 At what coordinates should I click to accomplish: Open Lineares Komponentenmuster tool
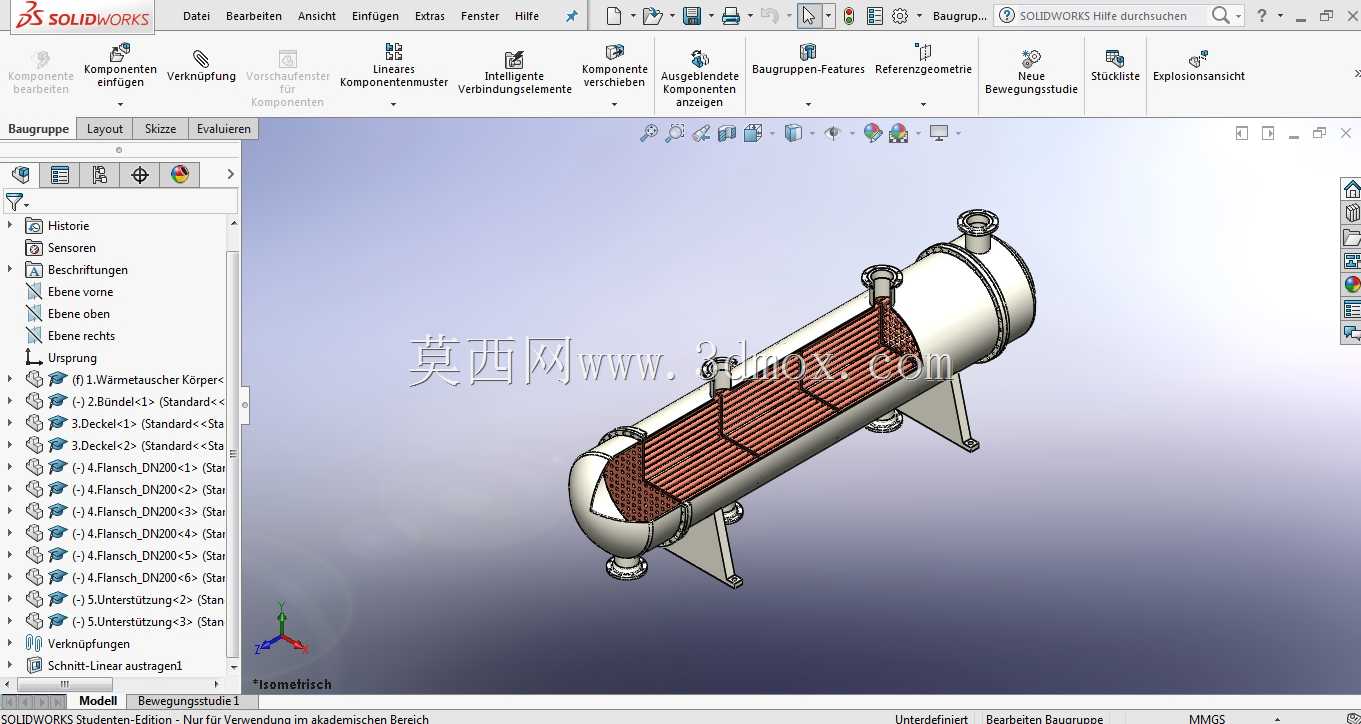tap(394, 51)
